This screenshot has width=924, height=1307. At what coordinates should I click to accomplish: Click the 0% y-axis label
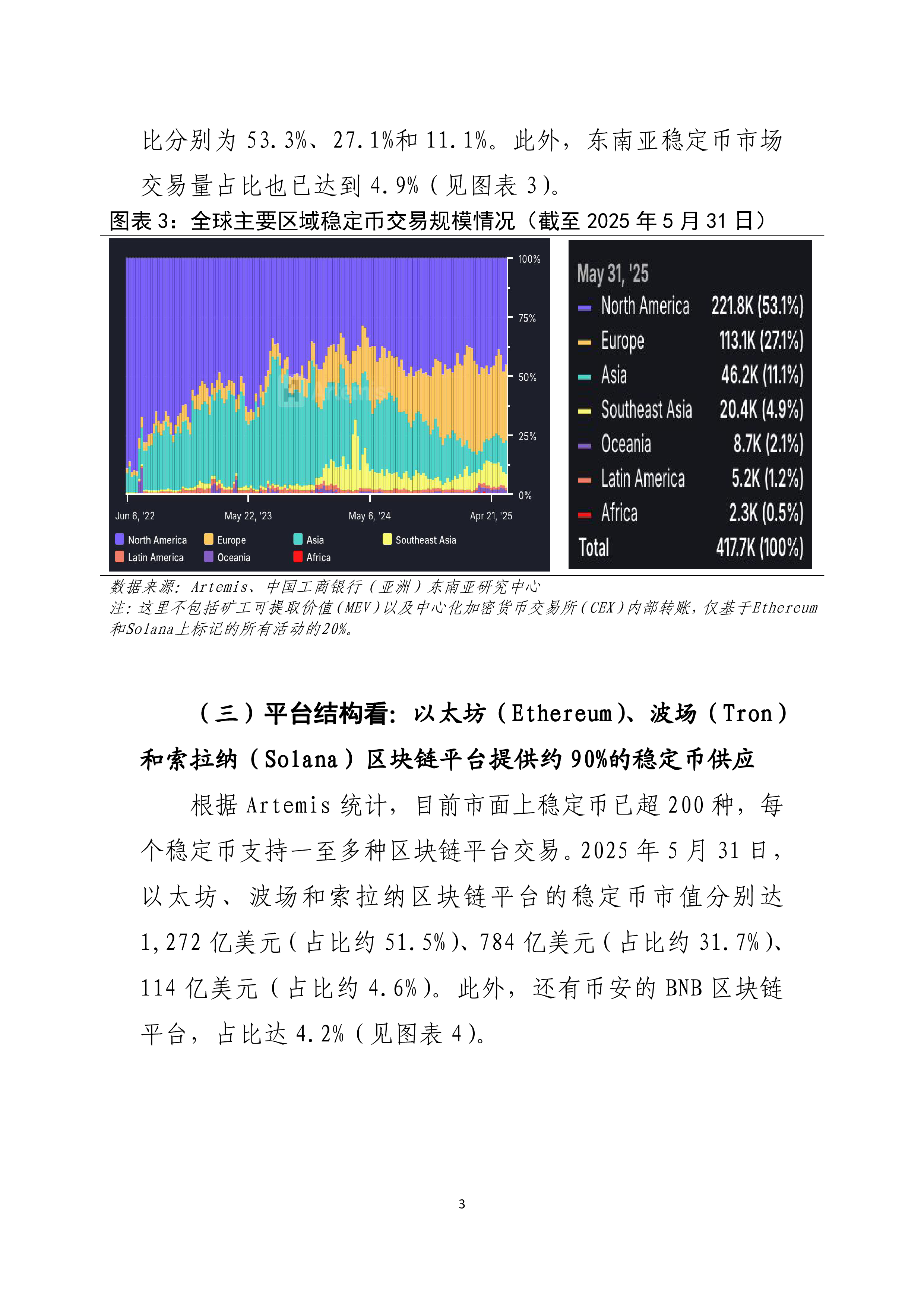tap(525, 496)
